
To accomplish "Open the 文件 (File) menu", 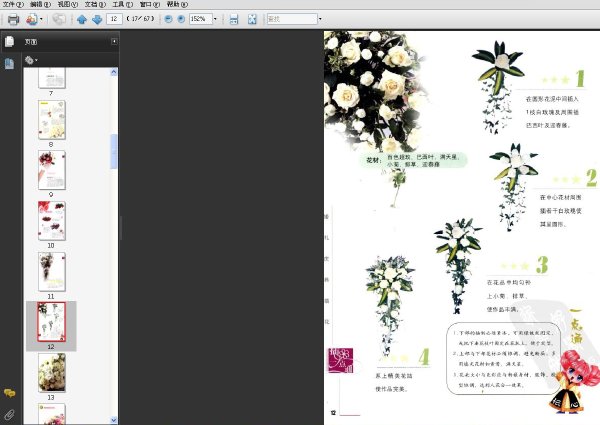I will pyautogui.click(x=13, y=4).
